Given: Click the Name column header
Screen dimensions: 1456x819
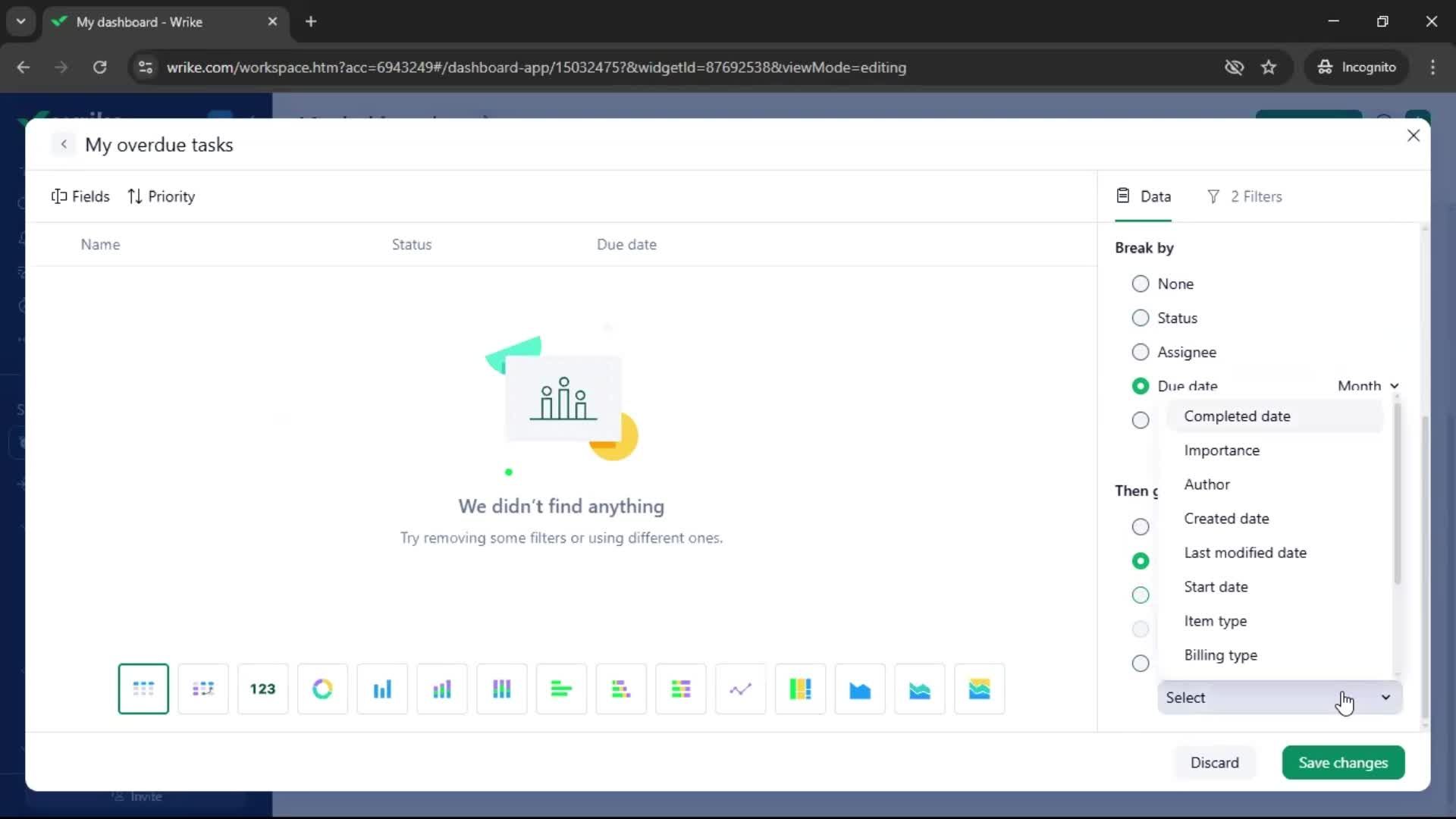Looking at the screenshot, I should point(100,244).
